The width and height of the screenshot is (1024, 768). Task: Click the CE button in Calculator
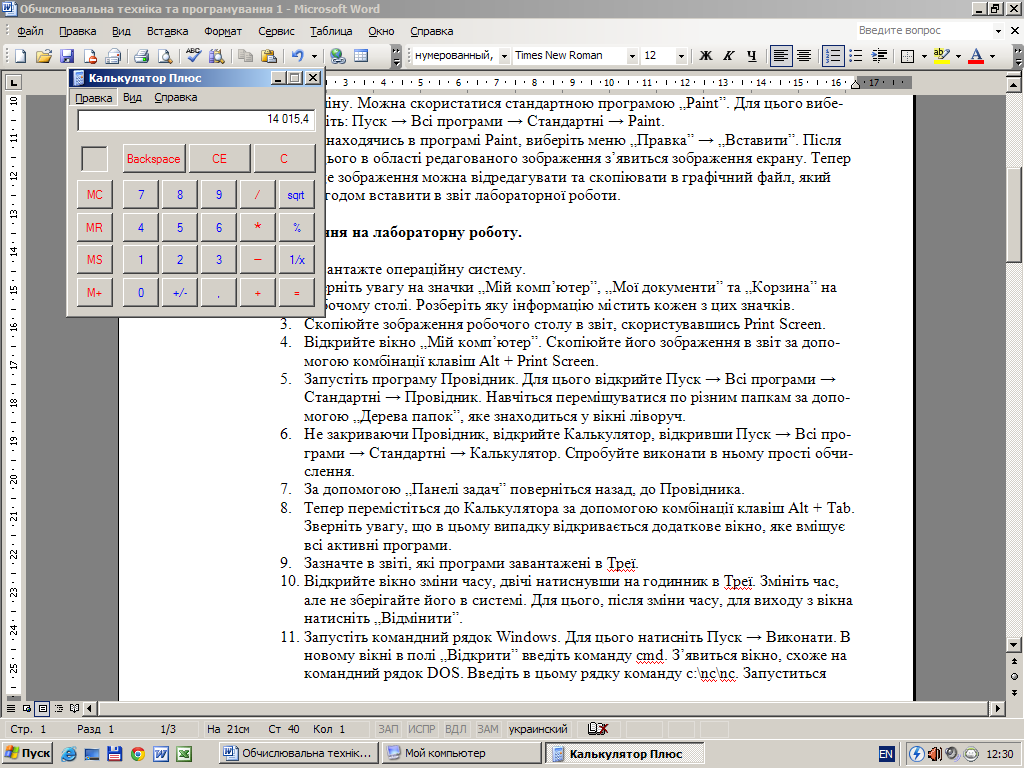tap(219, 159)
